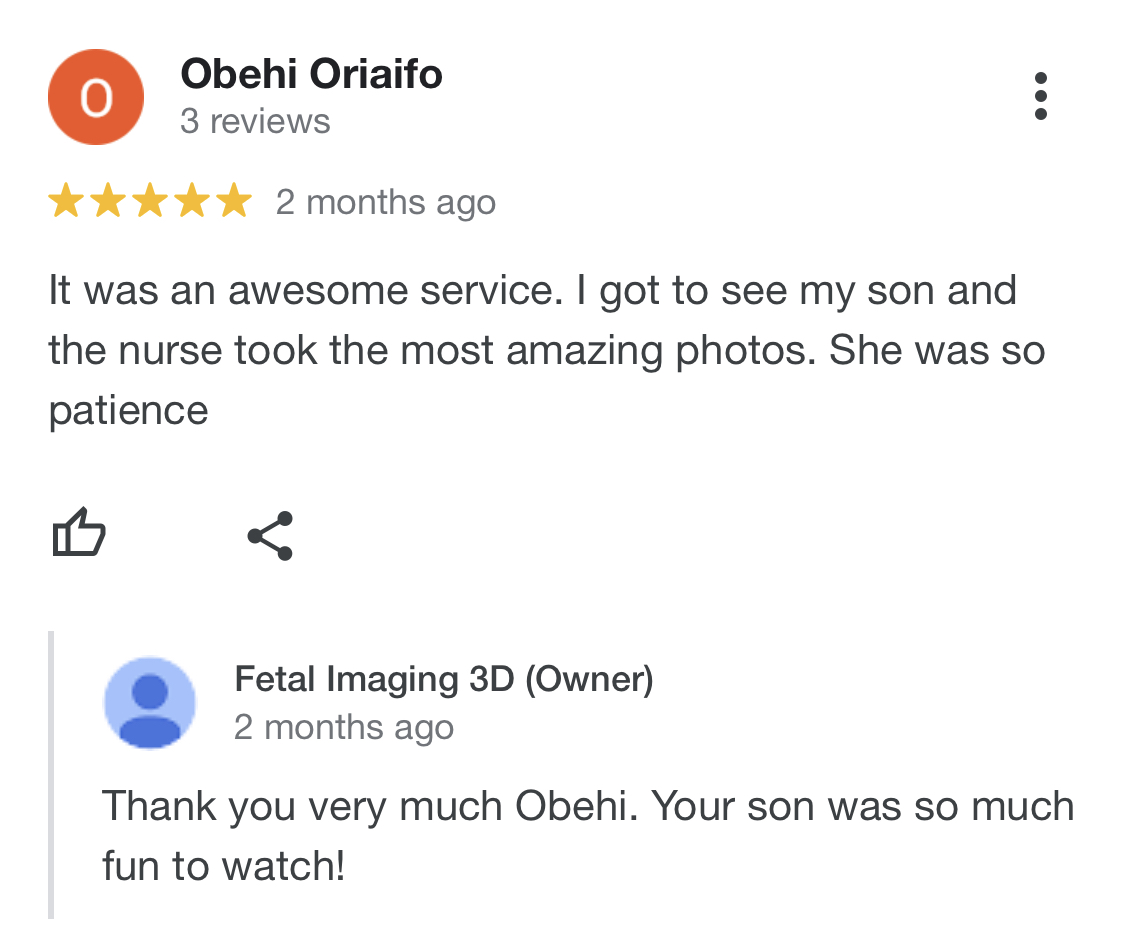Like the review with thumbs-up icon
Image resolution: width=1125 pixels, height=933 pixels.
click(78, 533)
